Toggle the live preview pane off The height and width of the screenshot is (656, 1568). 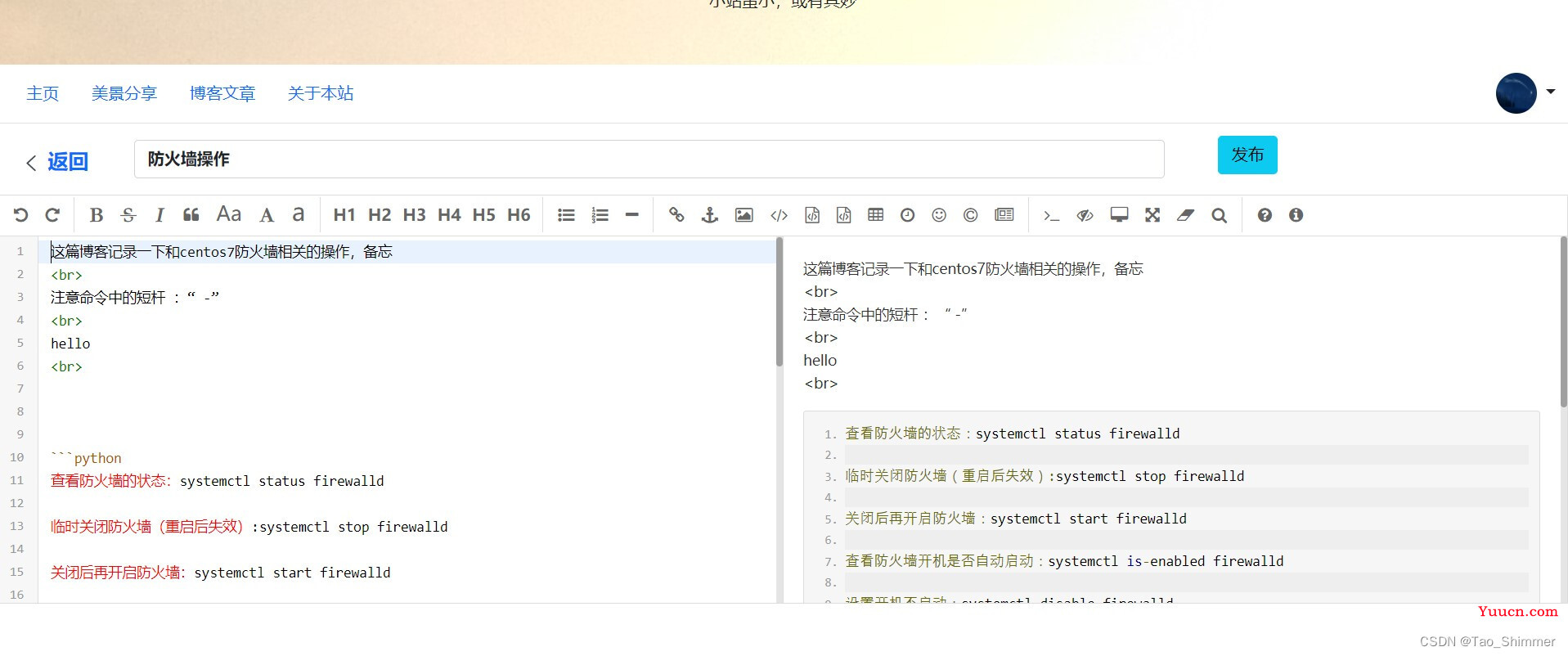[1085, 215]
